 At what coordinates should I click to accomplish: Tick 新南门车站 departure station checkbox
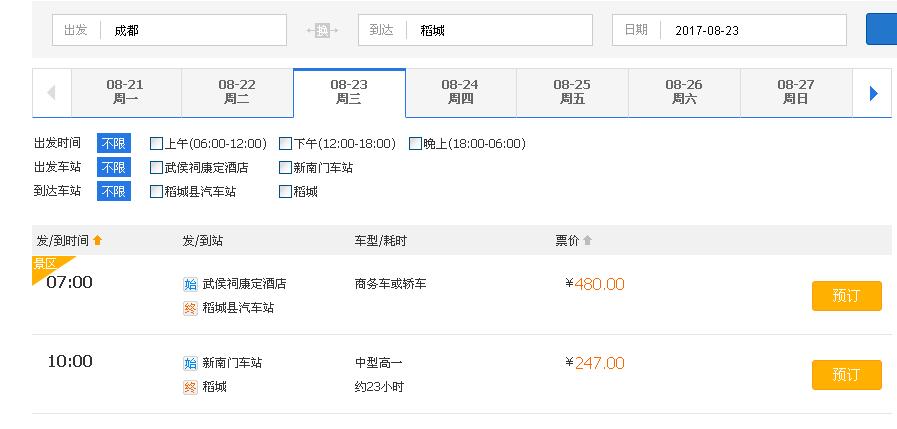(285, 168)
